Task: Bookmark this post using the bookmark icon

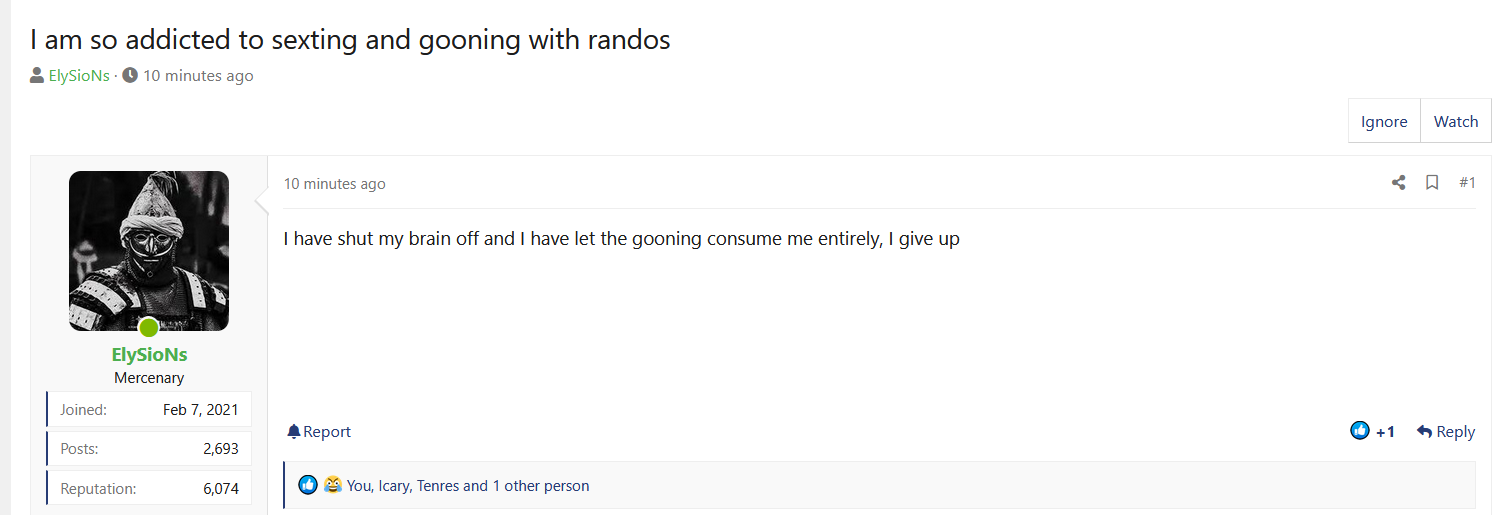Action: (x=1432, y=183)
